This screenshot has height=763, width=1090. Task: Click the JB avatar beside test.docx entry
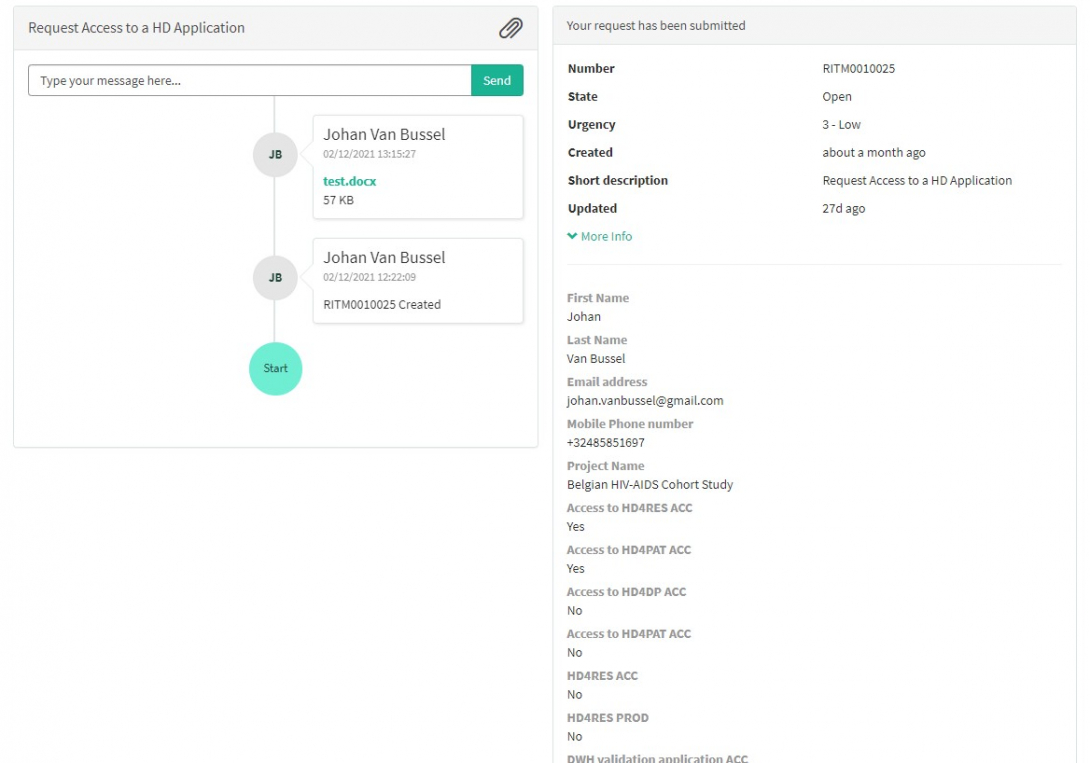(x=275, y=155)
